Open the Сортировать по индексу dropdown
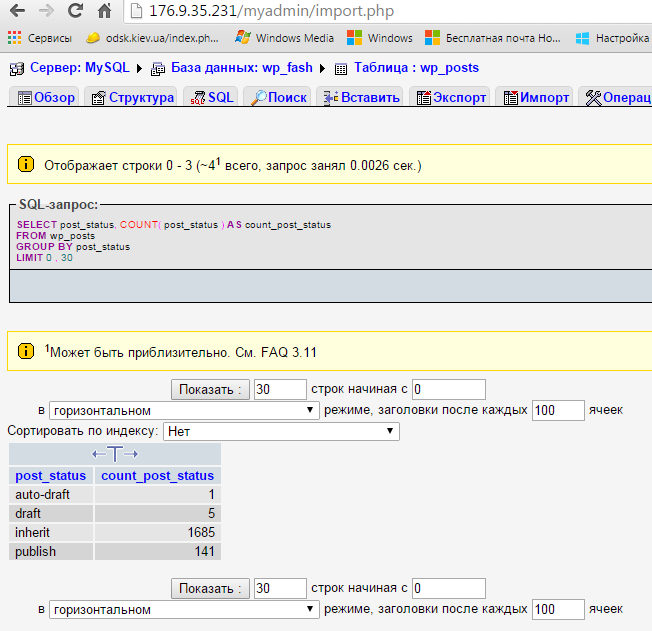The width and height of the screenshot is (652, 631). coord(282,431)
